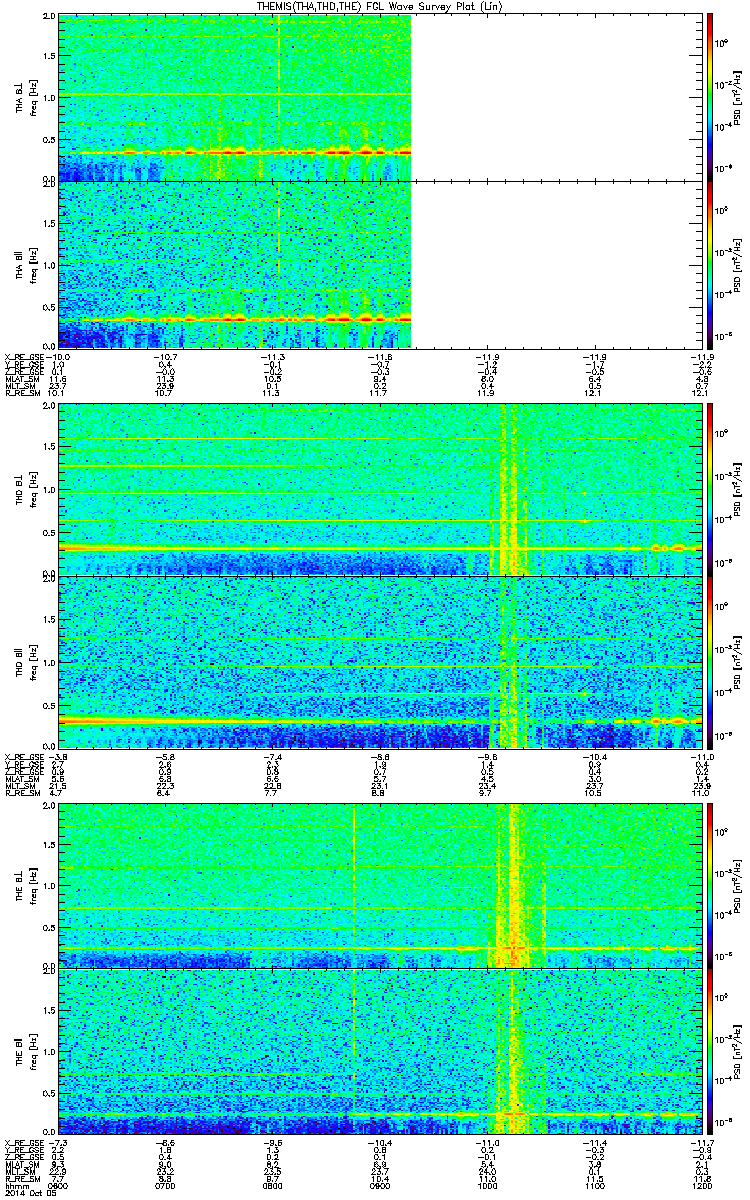This screenshot has height=1200, width=750.
Task: Click the THD BII spectrogram panel
Action: tap(378, 661)
